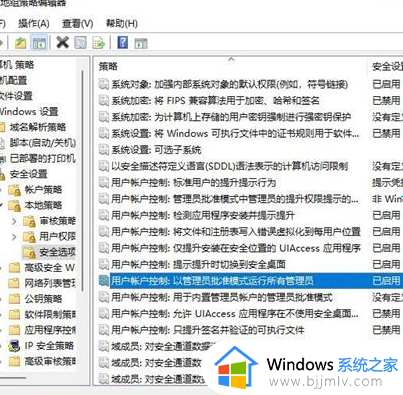Select 已部署的打印机 in the tree
Image resolution: width=403 pixels, height=395 pixels.
(43, 158)
